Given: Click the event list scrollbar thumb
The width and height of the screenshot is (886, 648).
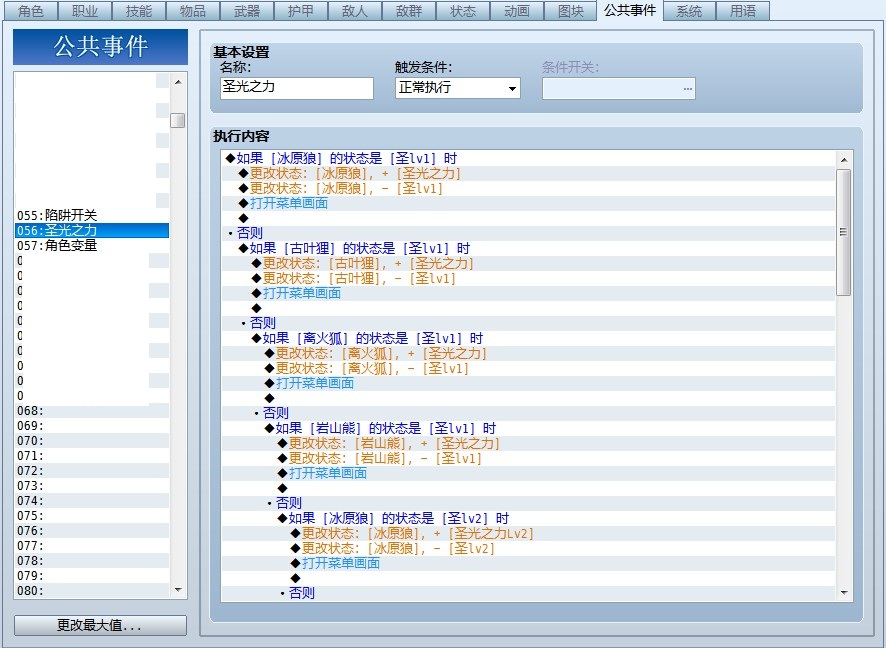Looking at the screenshot, I should (x=178, y=120).
